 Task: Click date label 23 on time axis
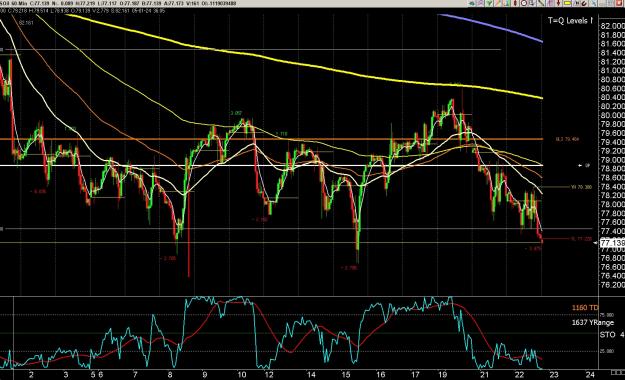pos(554,374)
